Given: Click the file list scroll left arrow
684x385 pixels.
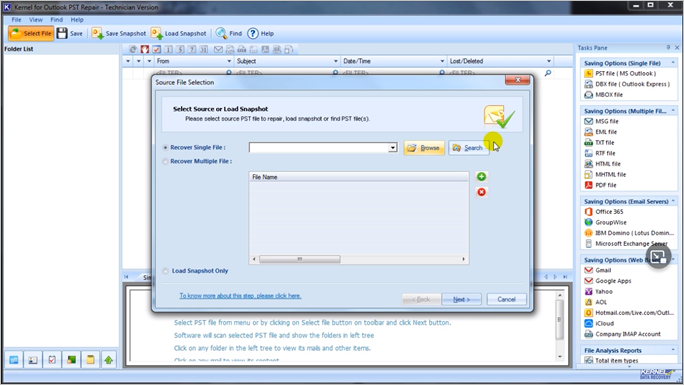Looking at the screenshot, I should tap(254, 259).
